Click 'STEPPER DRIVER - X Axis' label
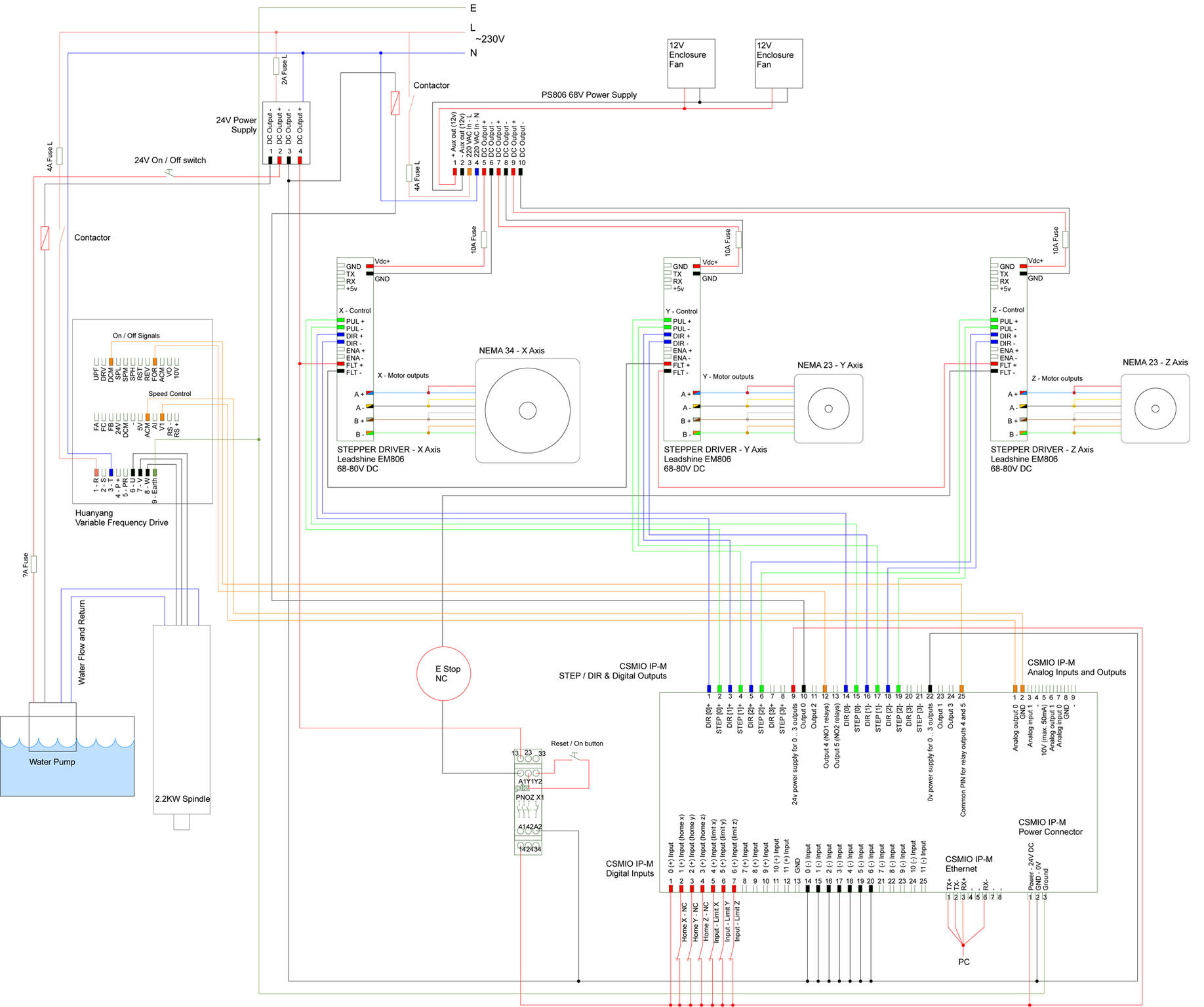Viewport: 1204px width, 1007px height. (x=389, y=450)
